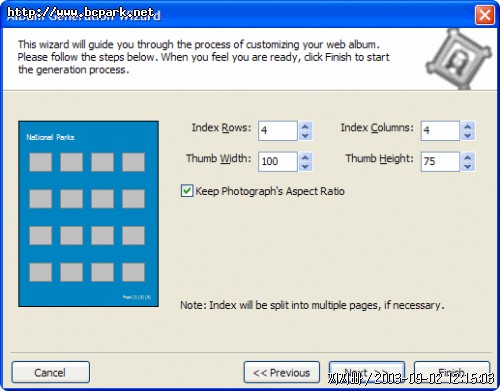The image size is (500, 391).
Task: Uncheck Keep Photograph's Aspect Ratio checkbox
Action: click(x=187, y=191)
